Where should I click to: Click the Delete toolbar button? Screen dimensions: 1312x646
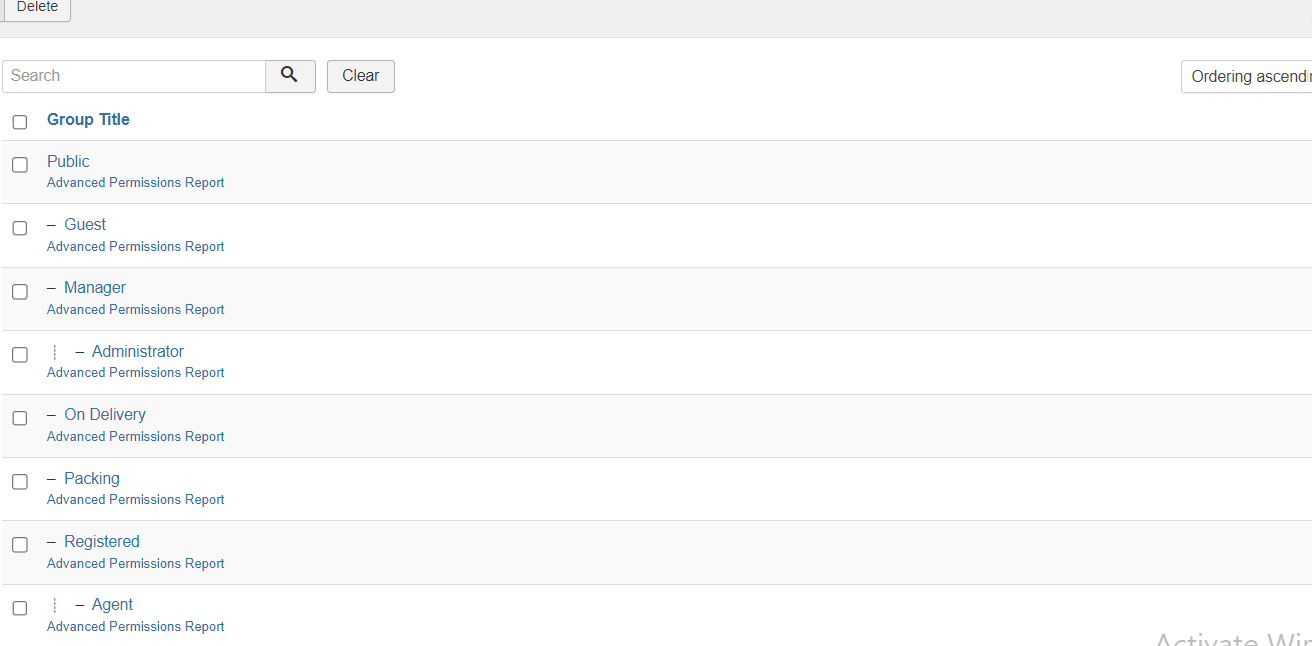tap(37, 7)
